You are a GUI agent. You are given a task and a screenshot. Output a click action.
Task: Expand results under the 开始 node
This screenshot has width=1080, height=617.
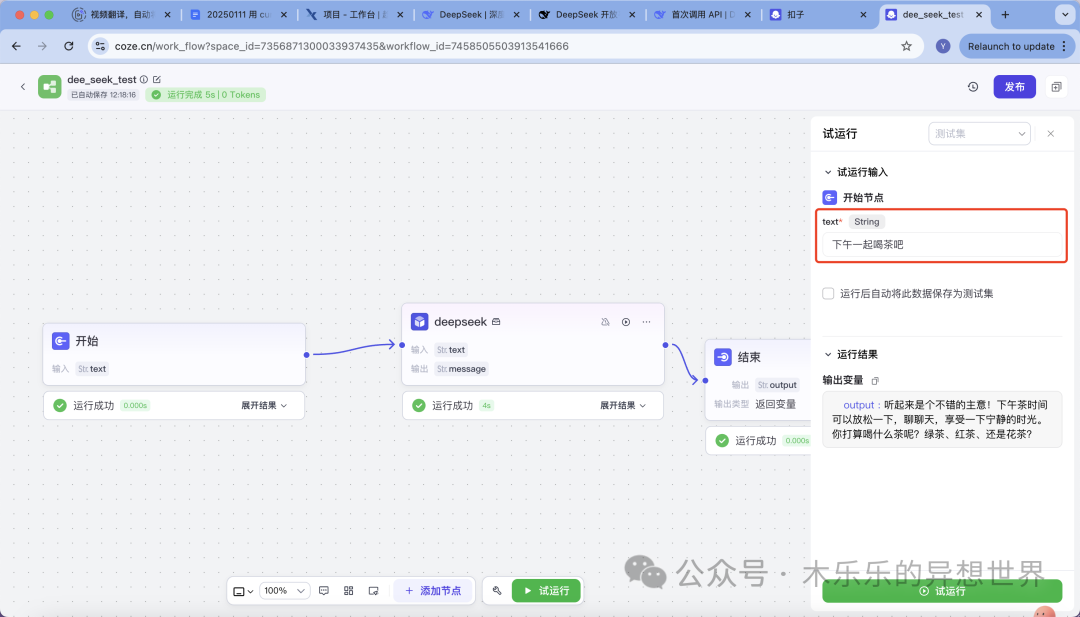pyautogui.click(x=264, y=406)
